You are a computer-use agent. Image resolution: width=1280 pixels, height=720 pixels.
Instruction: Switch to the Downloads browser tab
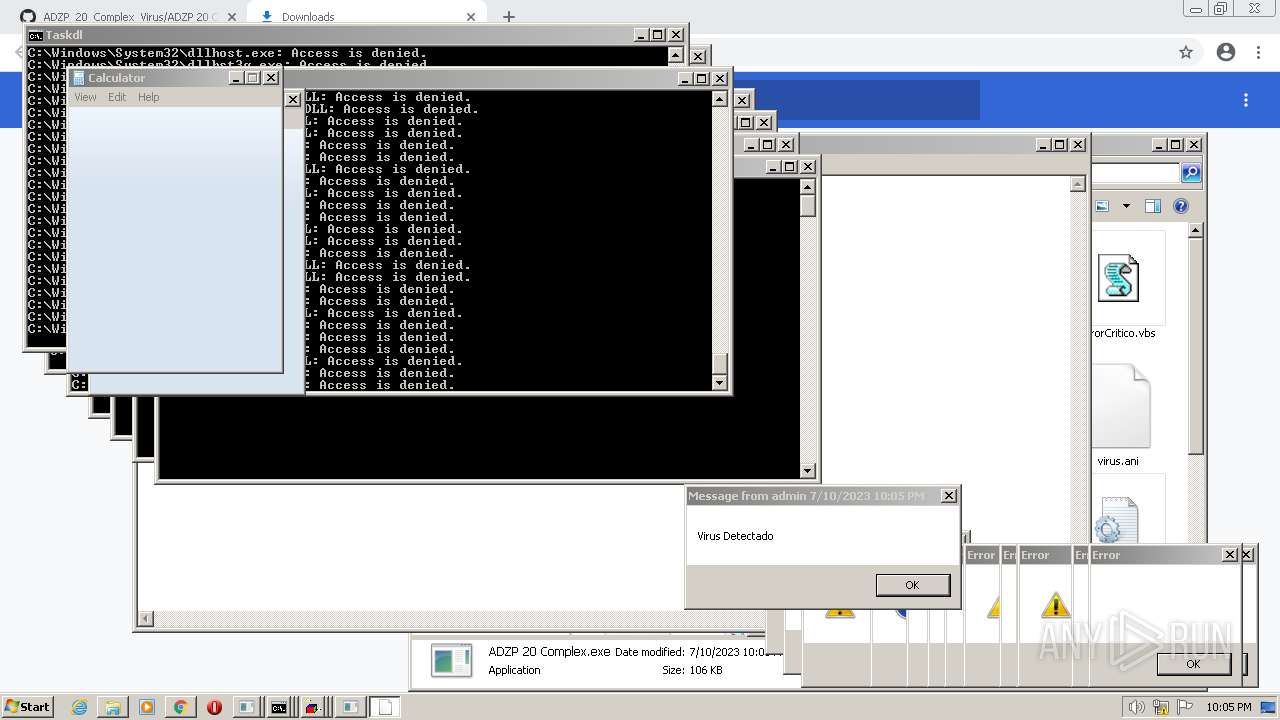coord(365,17)
